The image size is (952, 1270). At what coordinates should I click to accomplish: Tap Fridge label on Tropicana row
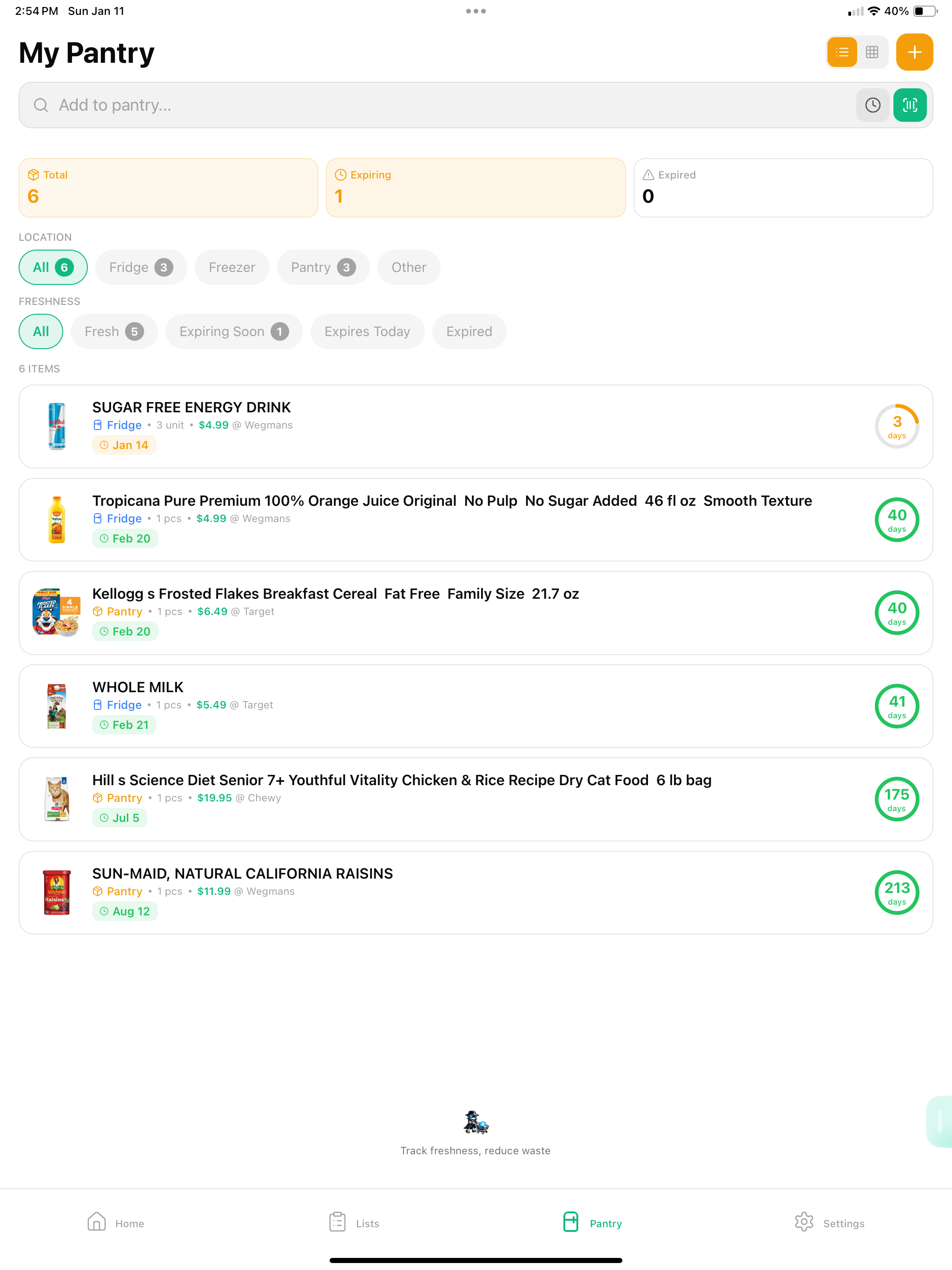click(117, 519)
